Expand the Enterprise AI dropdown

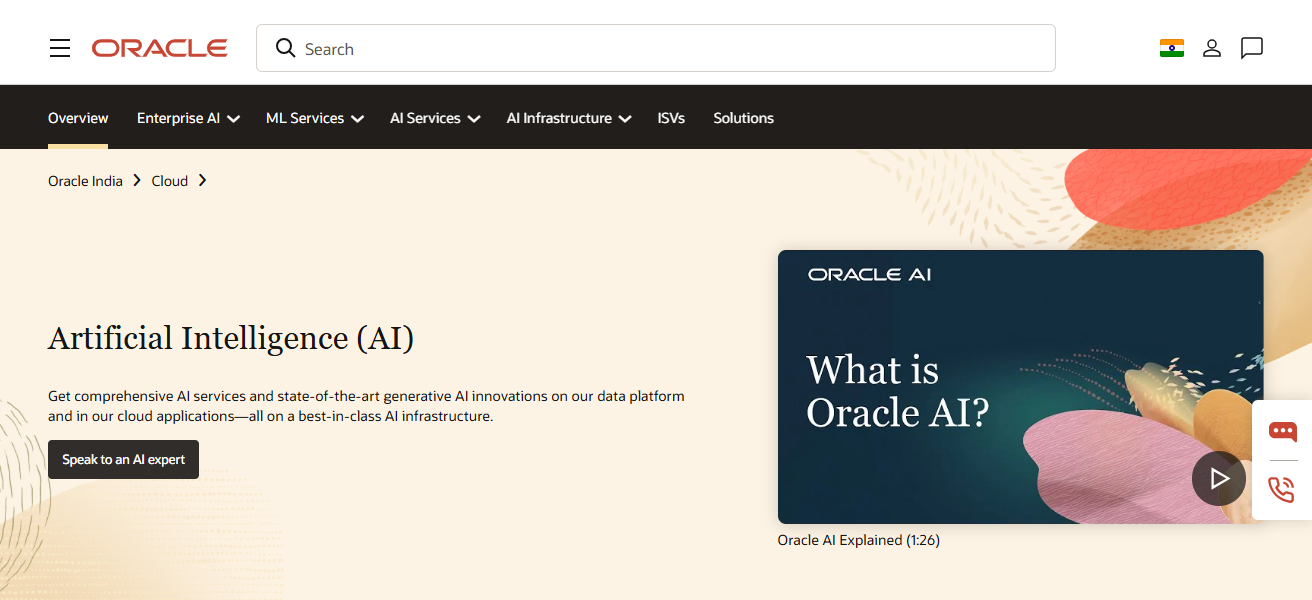[x=188, y=118]
